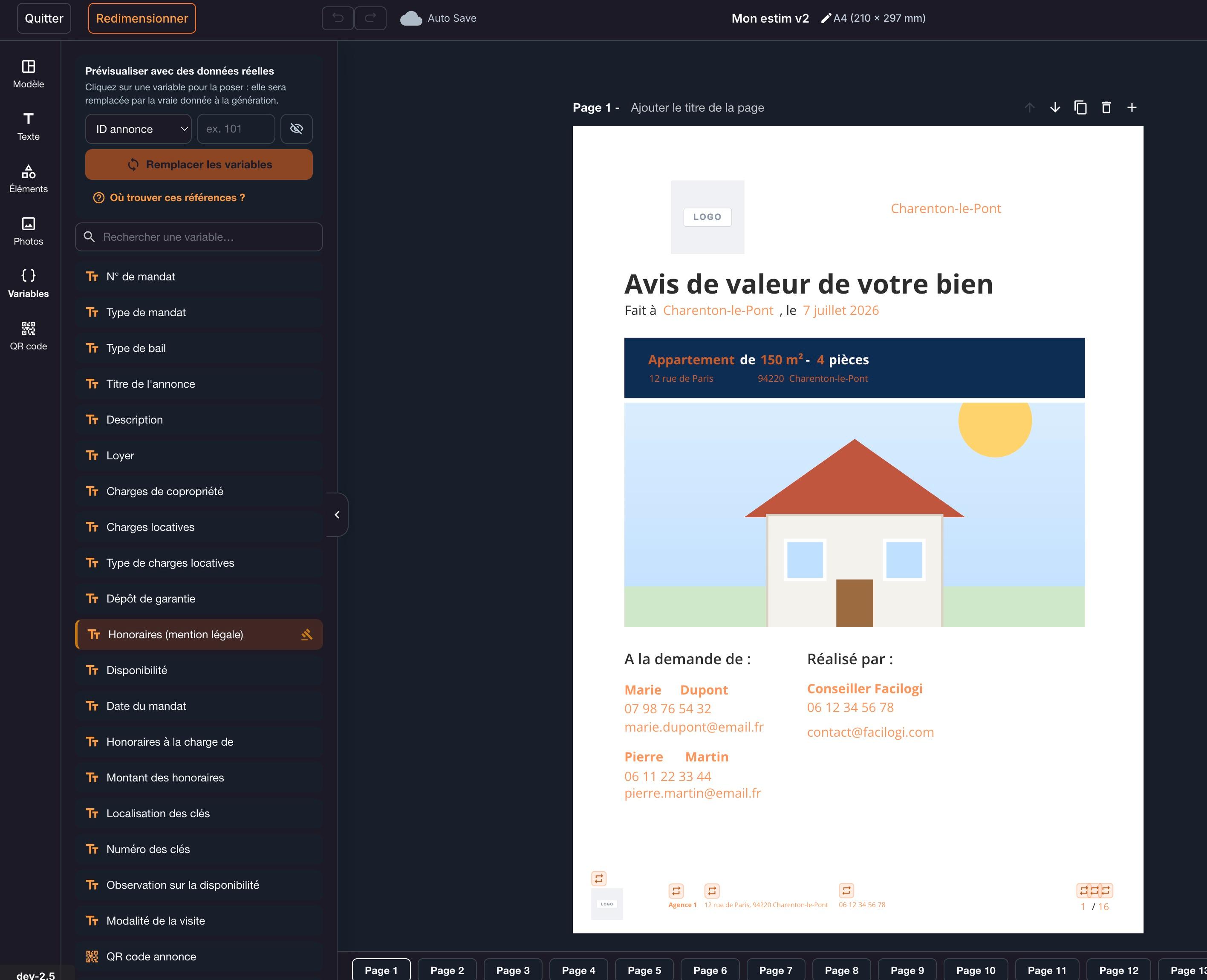Click variable swap icon above Agence 1
Screen dimensions: 1207x980
(x=676, y=891)
